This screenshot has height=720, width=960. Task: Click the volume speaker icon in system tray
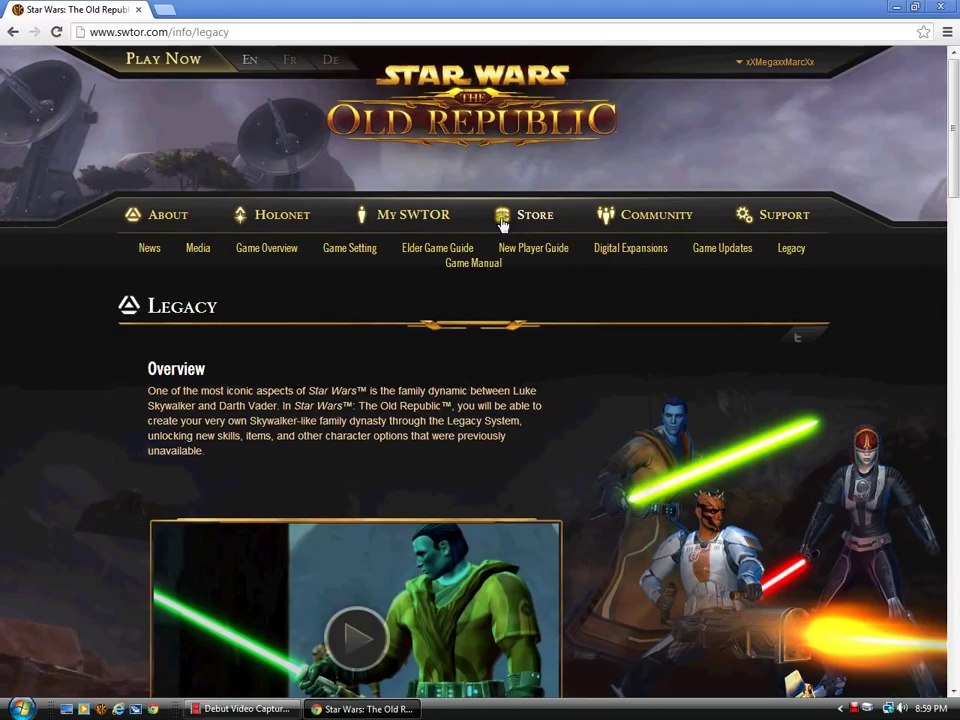pos(902,708)
